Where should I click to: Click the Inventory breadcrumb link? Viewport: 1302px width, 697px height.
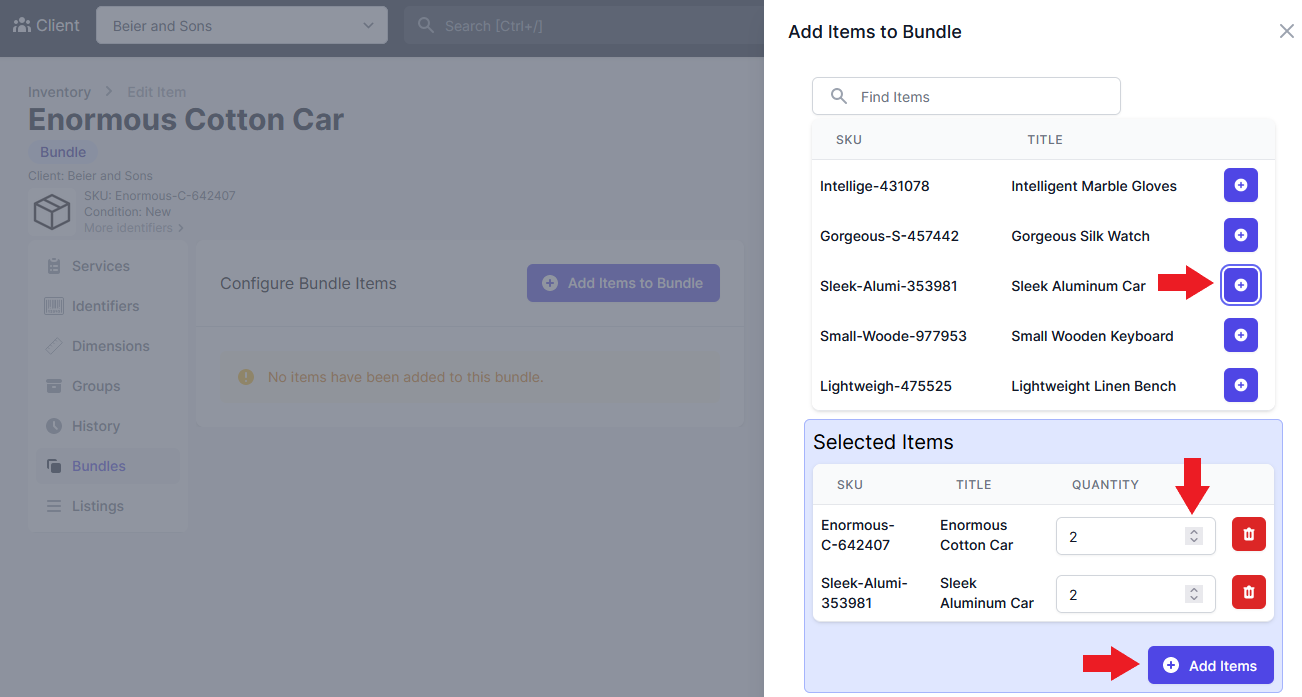[59, 92]
